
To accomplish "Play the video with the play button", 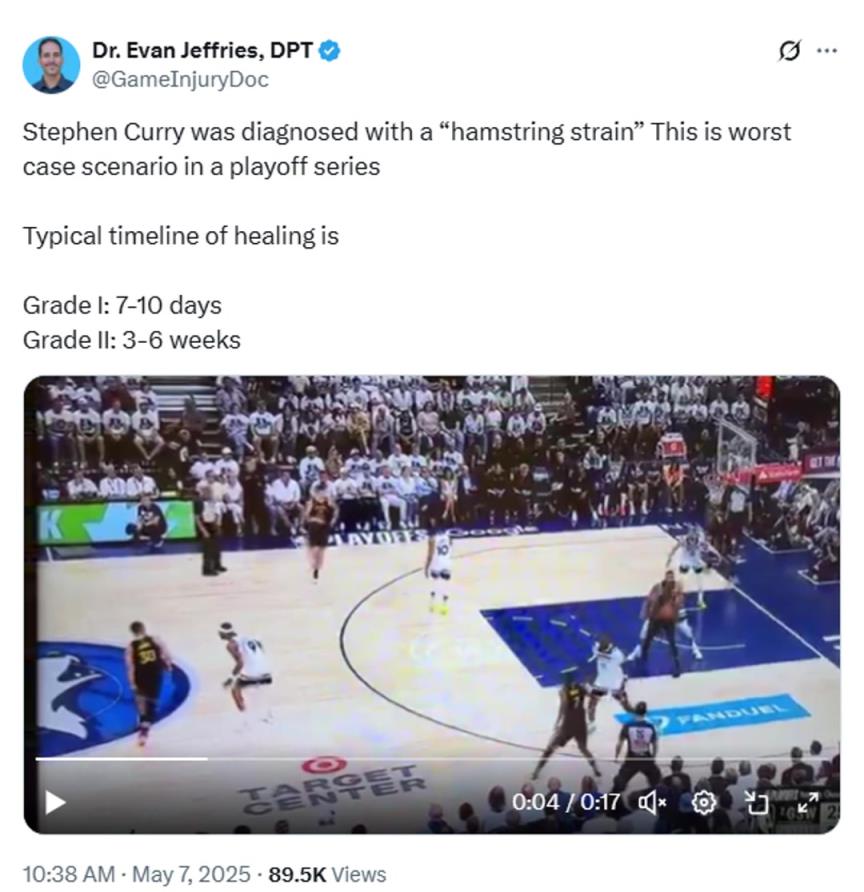I will coord(55,802).
